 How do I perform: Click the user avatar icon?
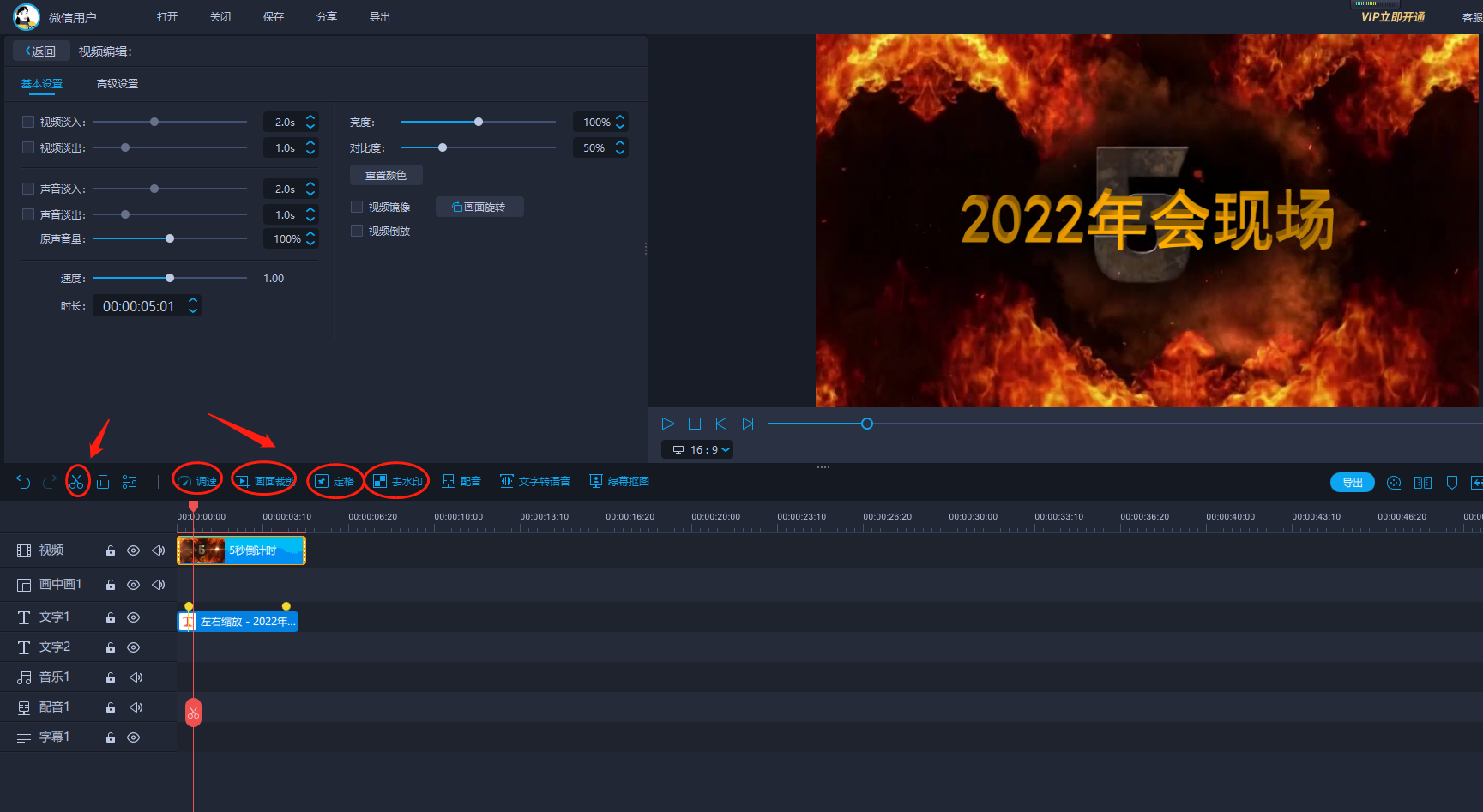[27, 16]
